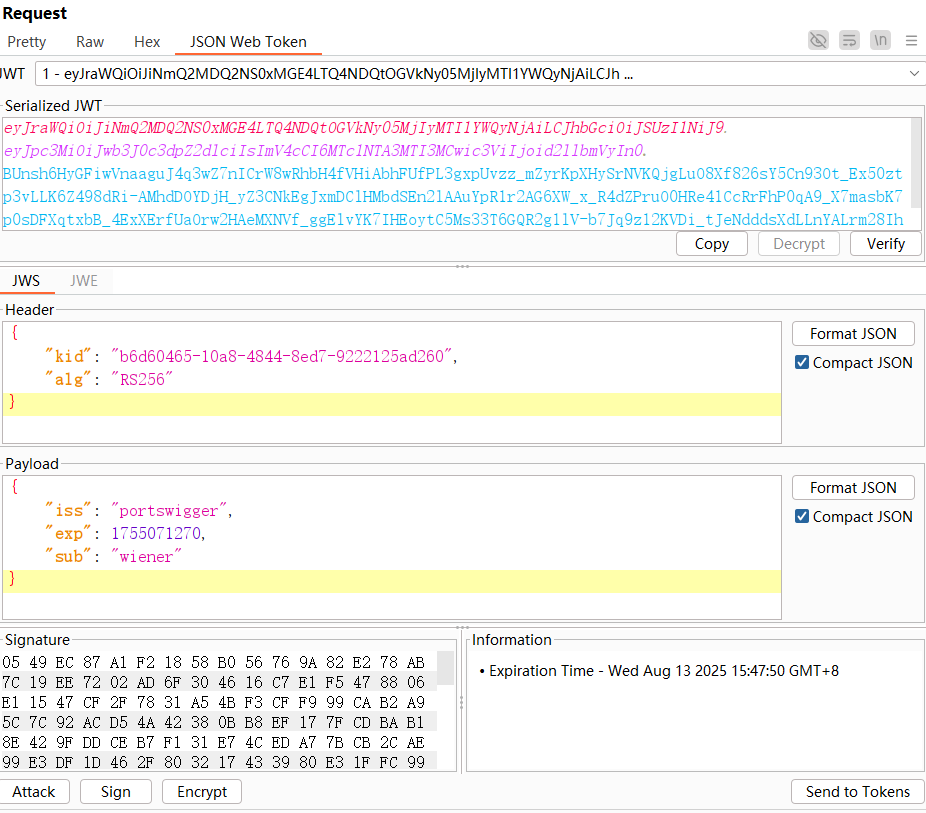
Task: Click the serialized JWT header line starting eyJraWQi
Action: [365, 128]
